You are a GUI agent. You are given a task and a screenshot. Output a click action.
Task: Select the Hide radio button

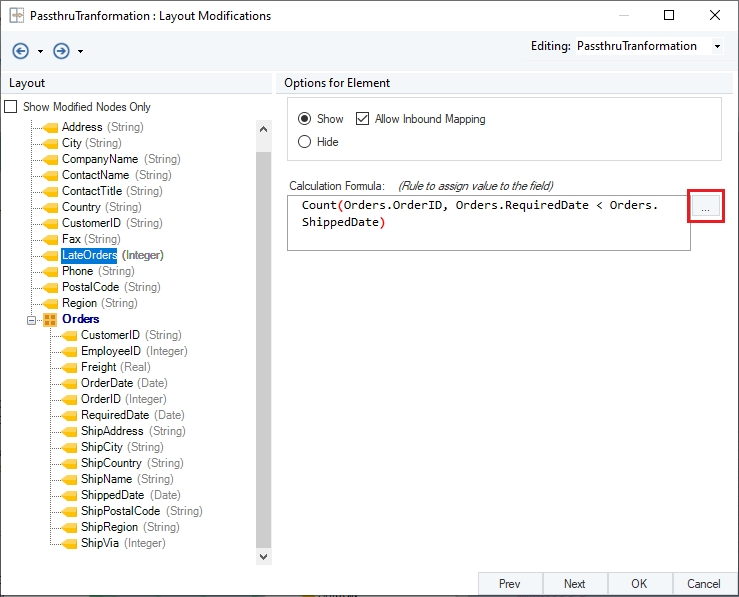[305, 142]
